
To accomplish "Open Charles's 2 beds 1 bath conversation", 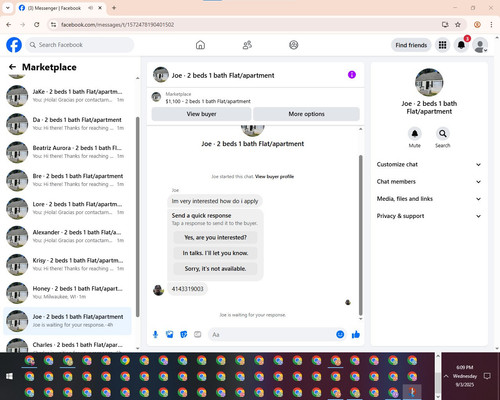I will point(68,345).
